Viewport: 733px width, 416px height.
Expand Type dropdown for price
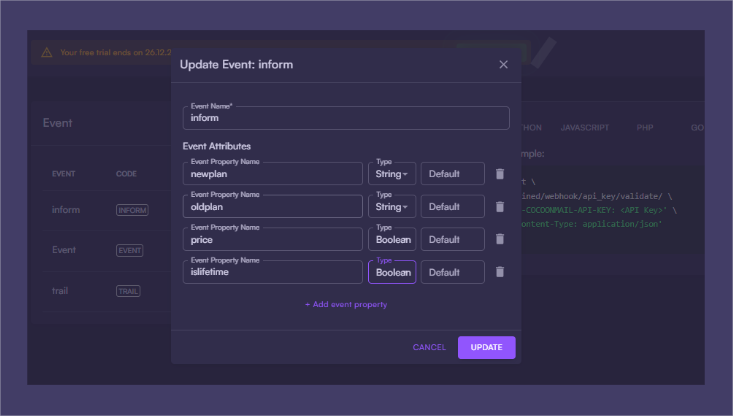click(x=392, y=240)
